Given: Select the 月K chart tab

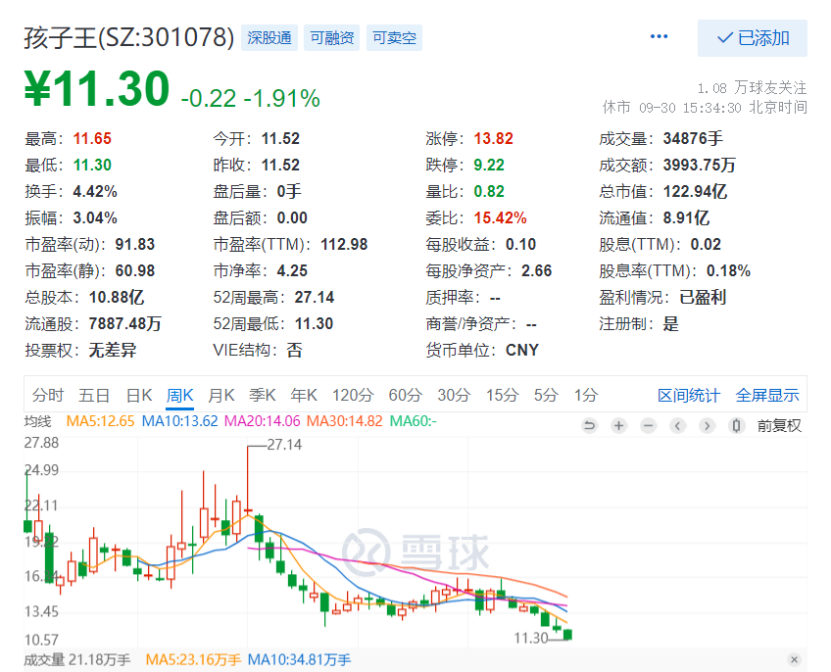Looking at the screenshot, I should [222, 395].
